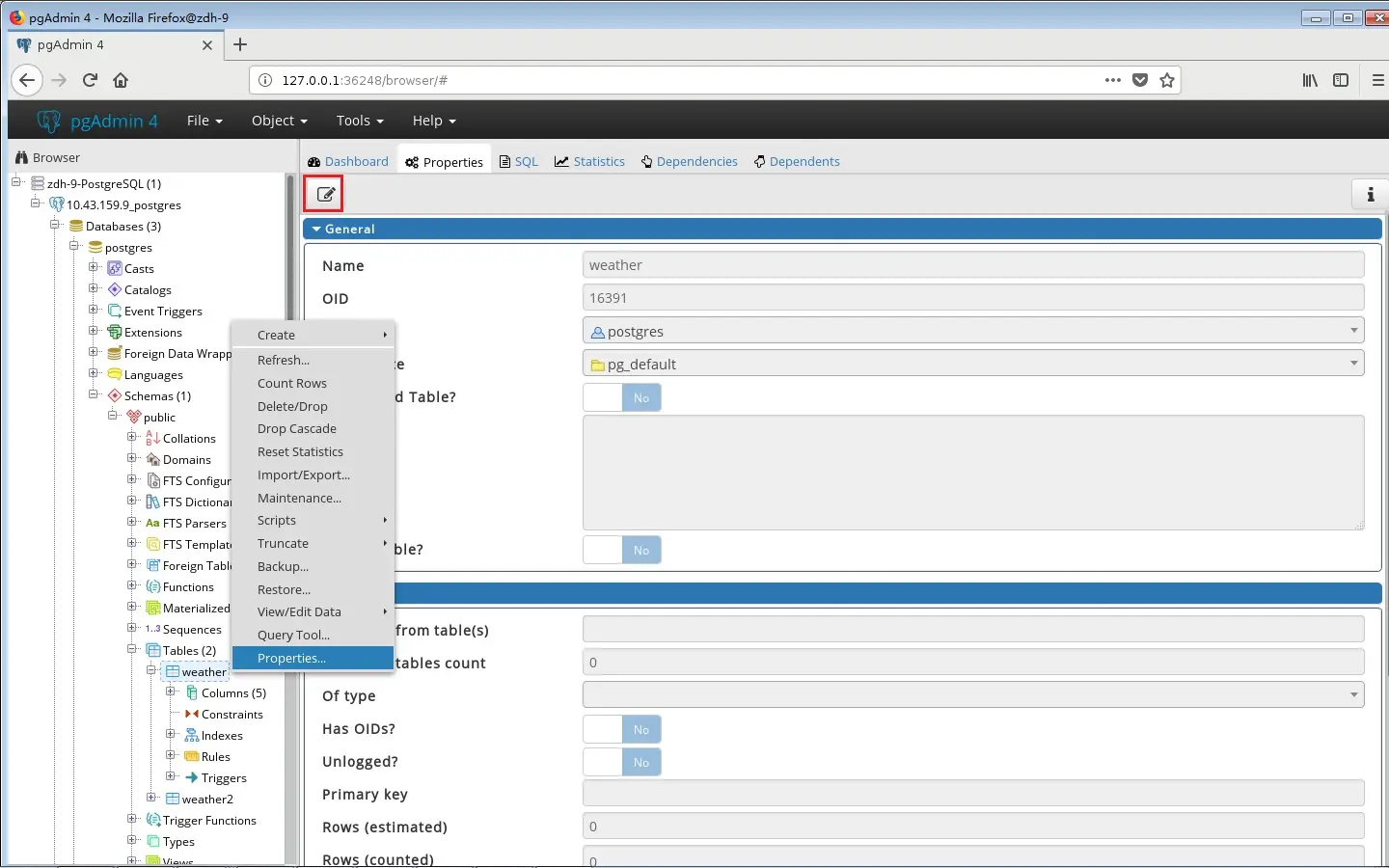The width and height of the screenshot is (1389, 868).
Task: Select Properties... in context menu
Action: (x=313, y=658)
